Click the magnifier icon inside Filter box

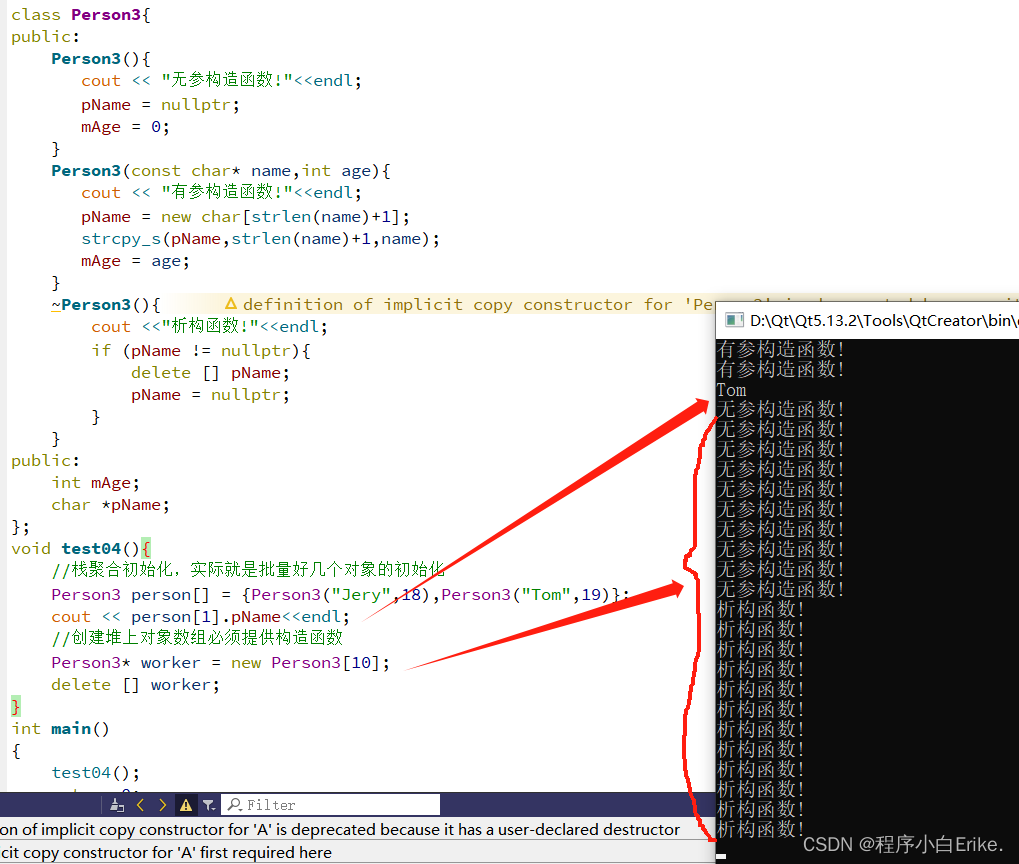tap(235, 805)
